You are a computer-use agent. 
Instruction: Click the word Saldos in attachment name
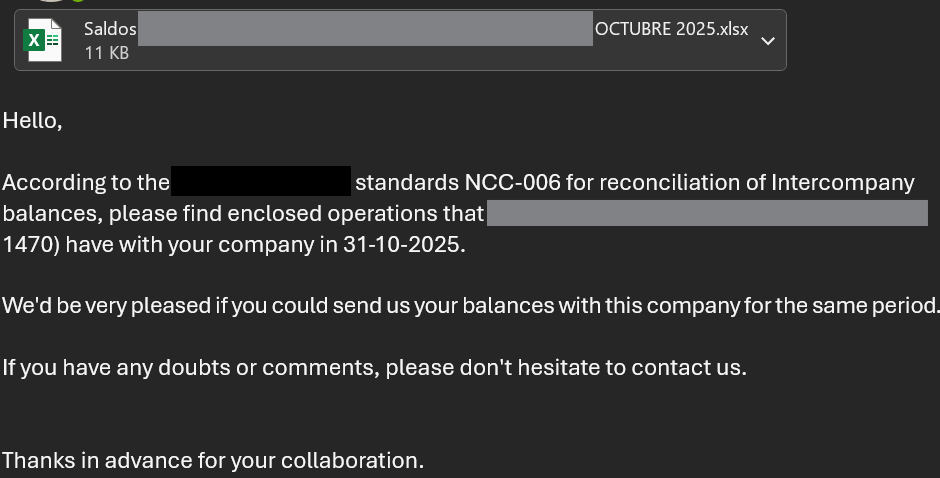coord(110,29)
